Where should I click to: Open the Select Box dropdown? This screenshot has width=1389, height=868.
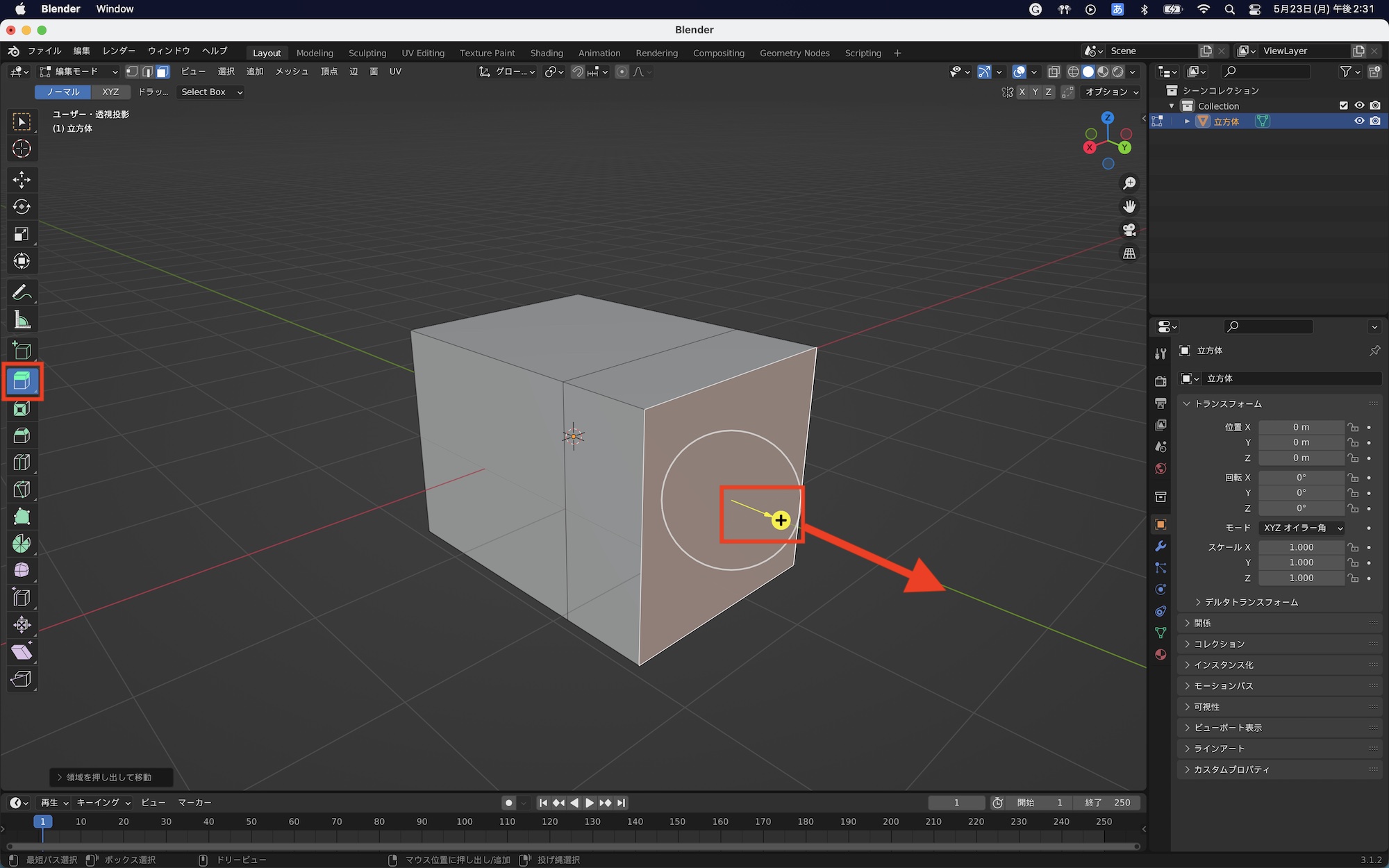pos(211,92)
